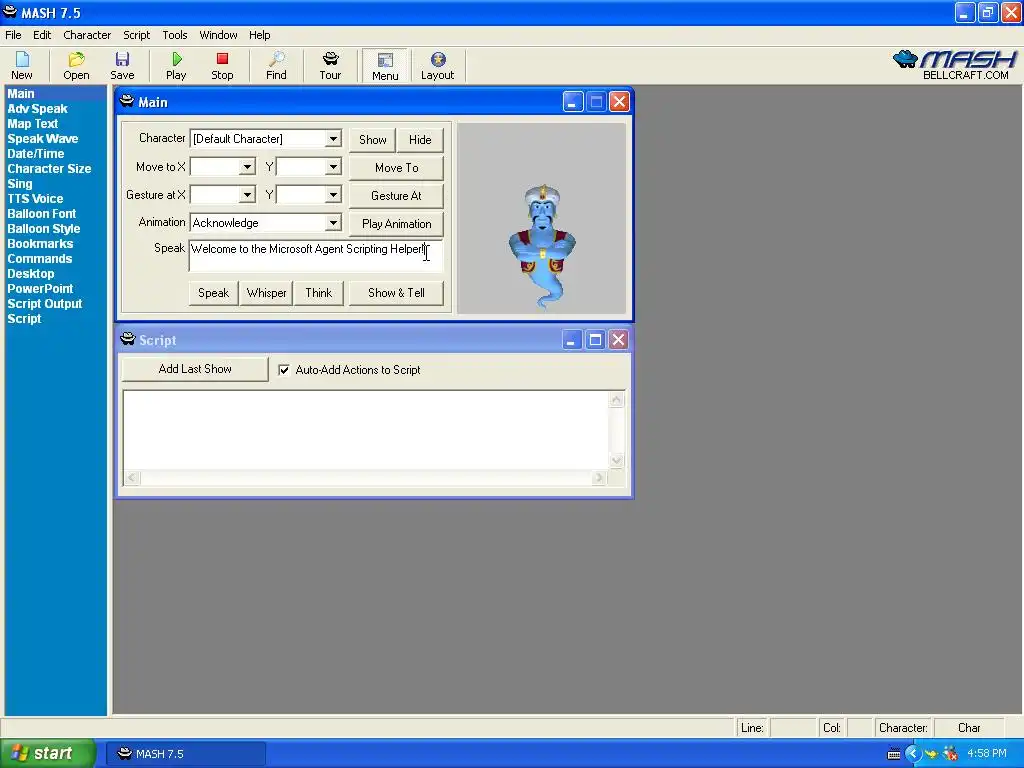Select PowerPoint in the sidebar

tap(40, 289)
